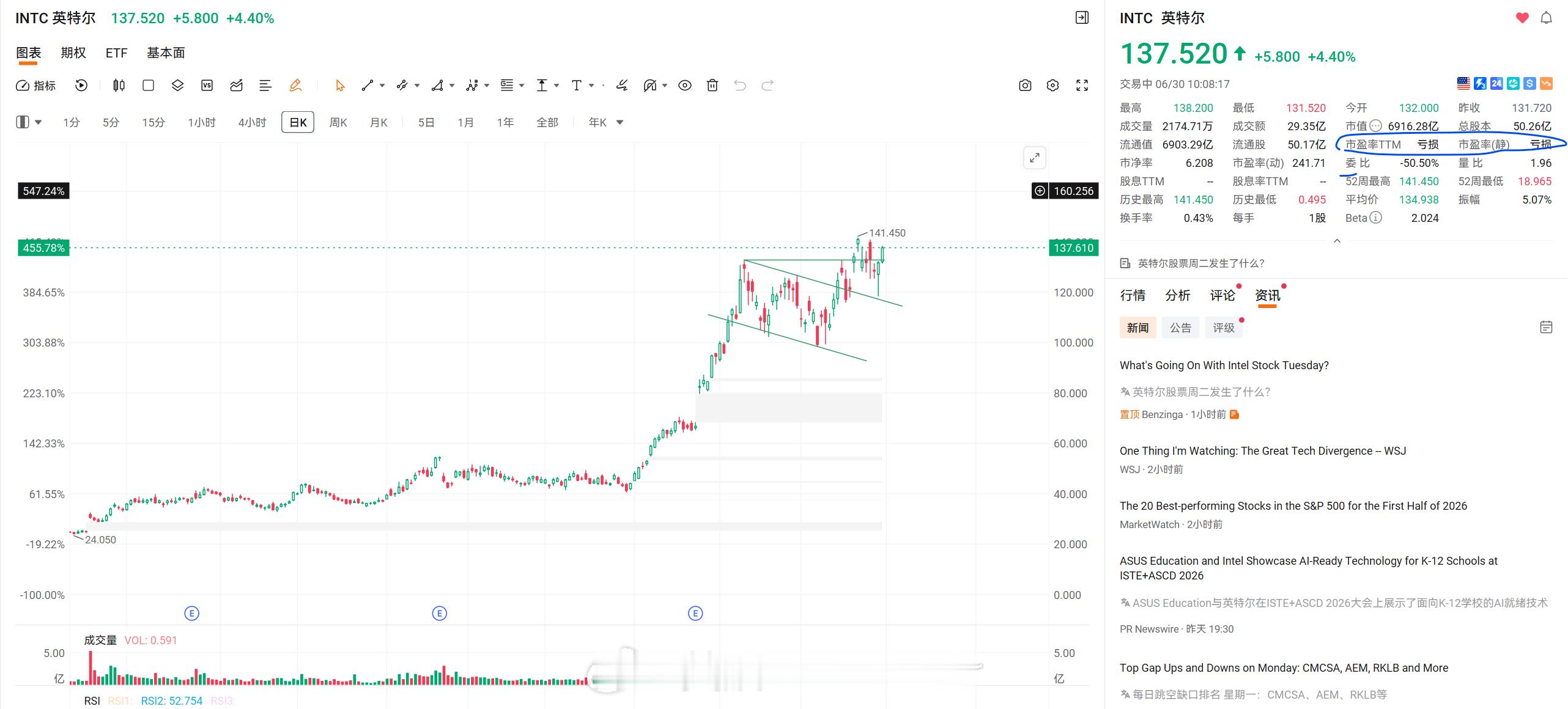Click the trash icon to delete drawings
1568x709 pixels.
pos(712,86)
